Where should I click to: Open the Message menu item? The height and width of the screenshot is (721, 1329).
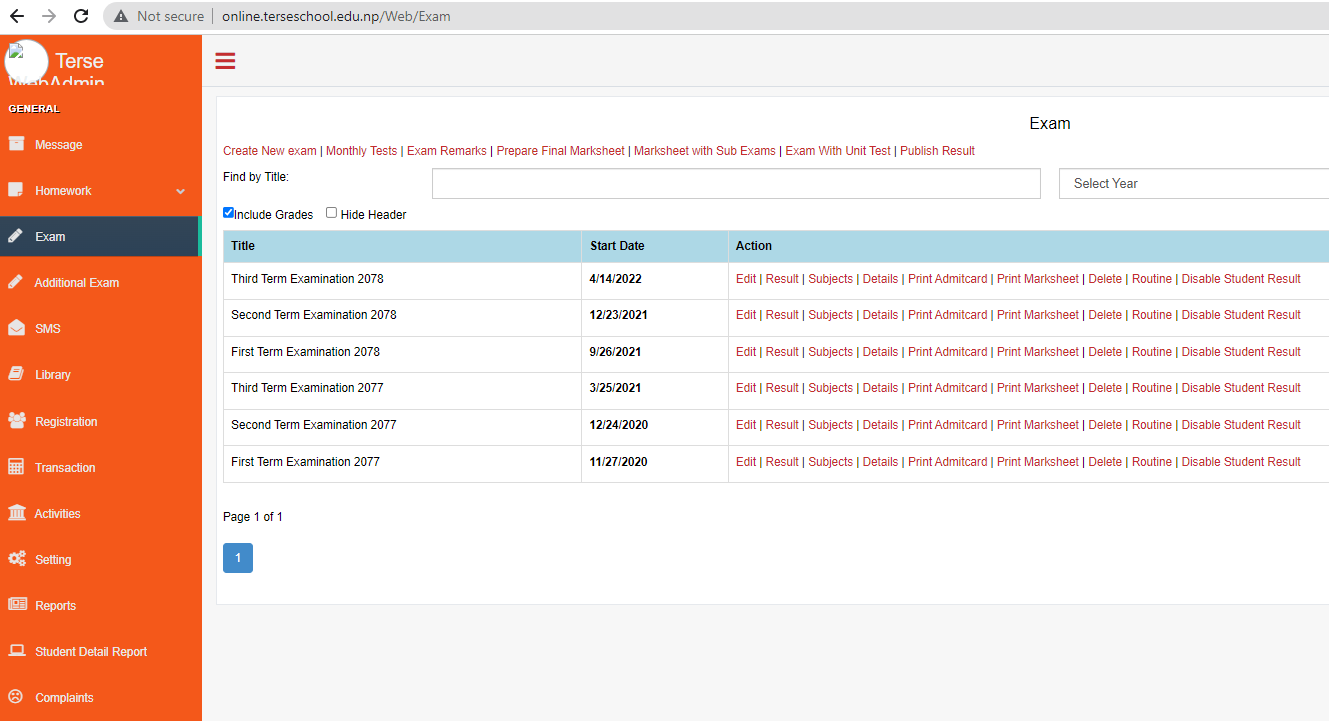59,145
